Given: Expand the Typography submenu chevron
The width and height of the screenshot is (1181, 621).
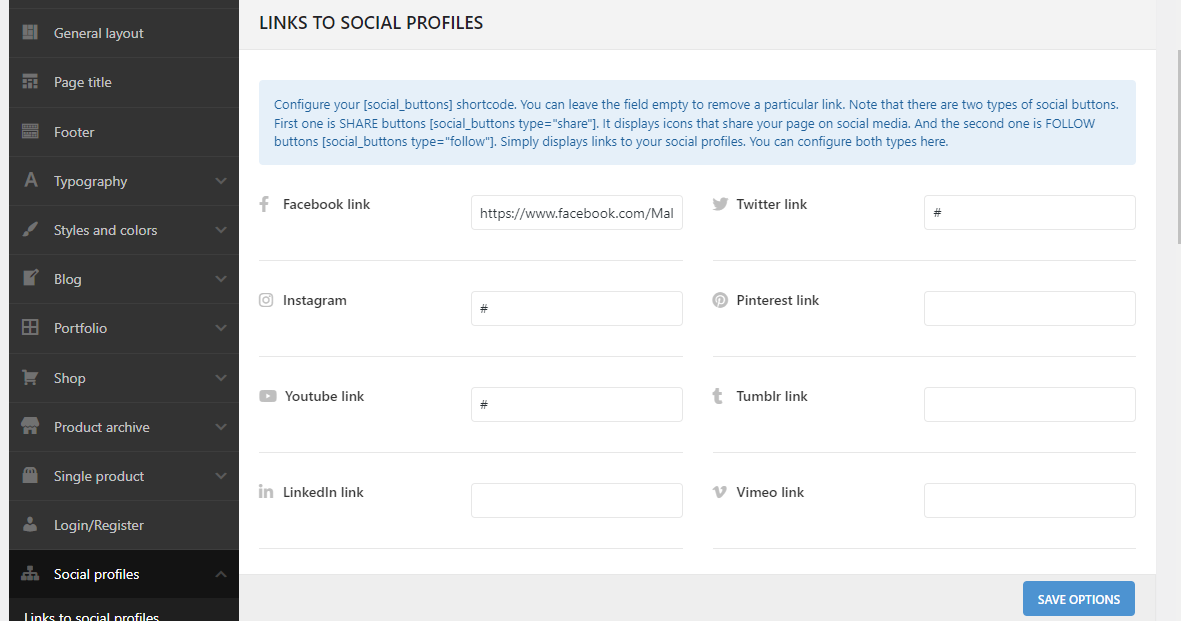Looking at the screenshot, I should (221, 181).
